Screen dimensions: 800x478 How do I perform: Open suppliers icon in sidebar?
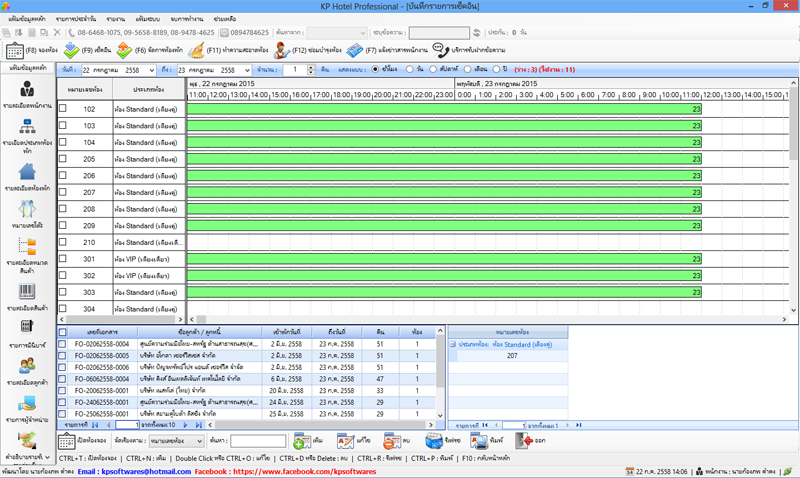click(x=27, y=404)
